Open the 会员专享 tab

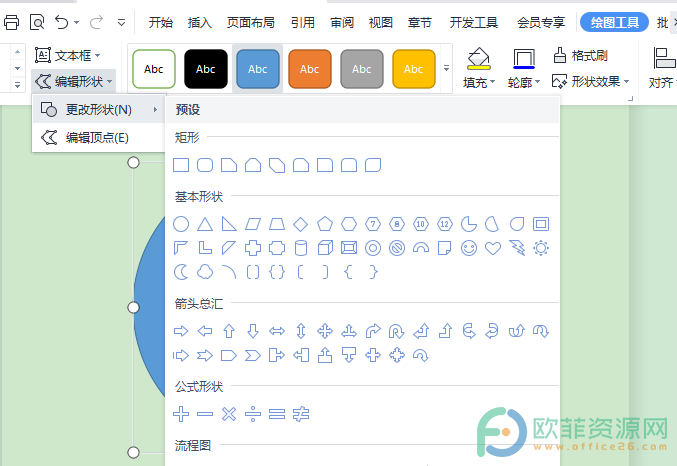[x=541, y=22]
